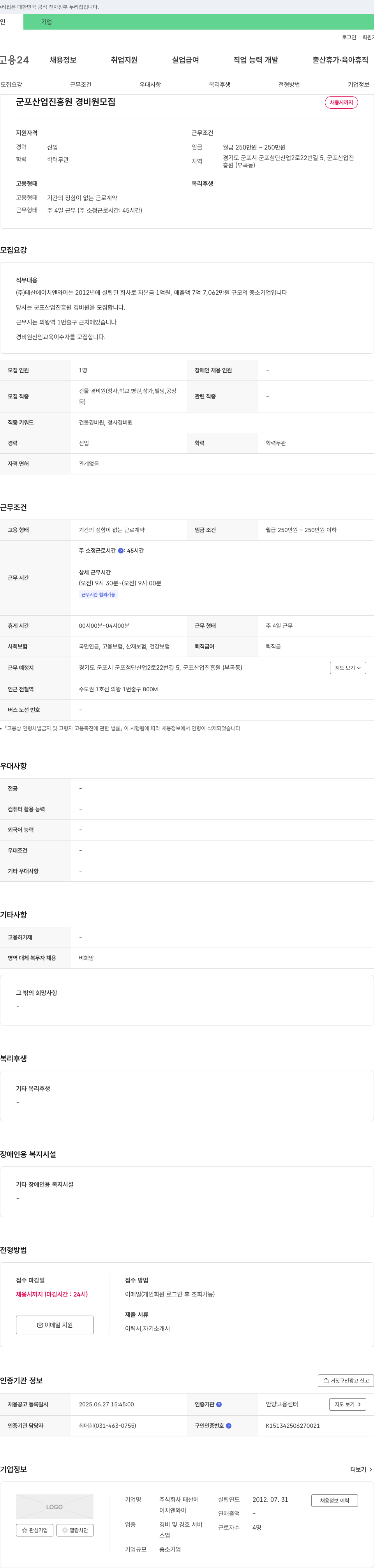Click 인증기관 담당자 최애희(031-463-0755)
Viewport: 374px width, 1568px height.
pyautogui.click(x=107, y=1426)
